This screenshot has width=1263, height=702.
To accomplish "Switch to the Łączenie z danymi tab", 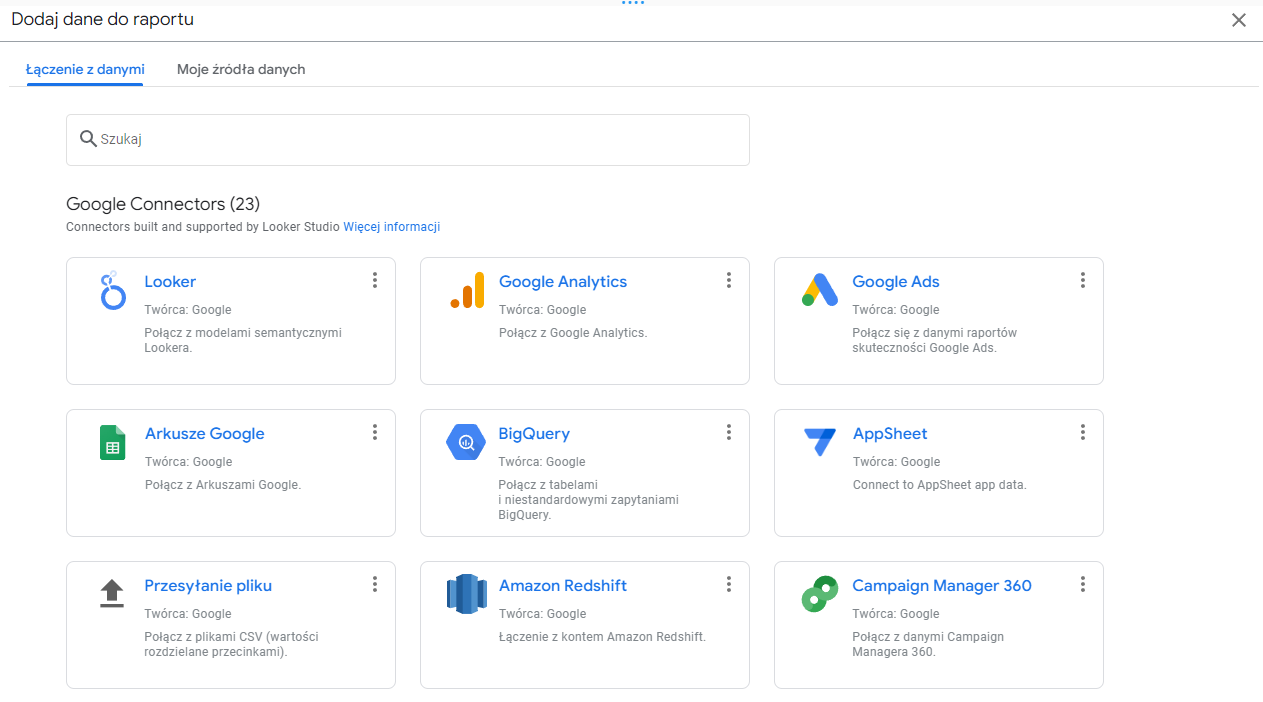I will coord(85,69).
